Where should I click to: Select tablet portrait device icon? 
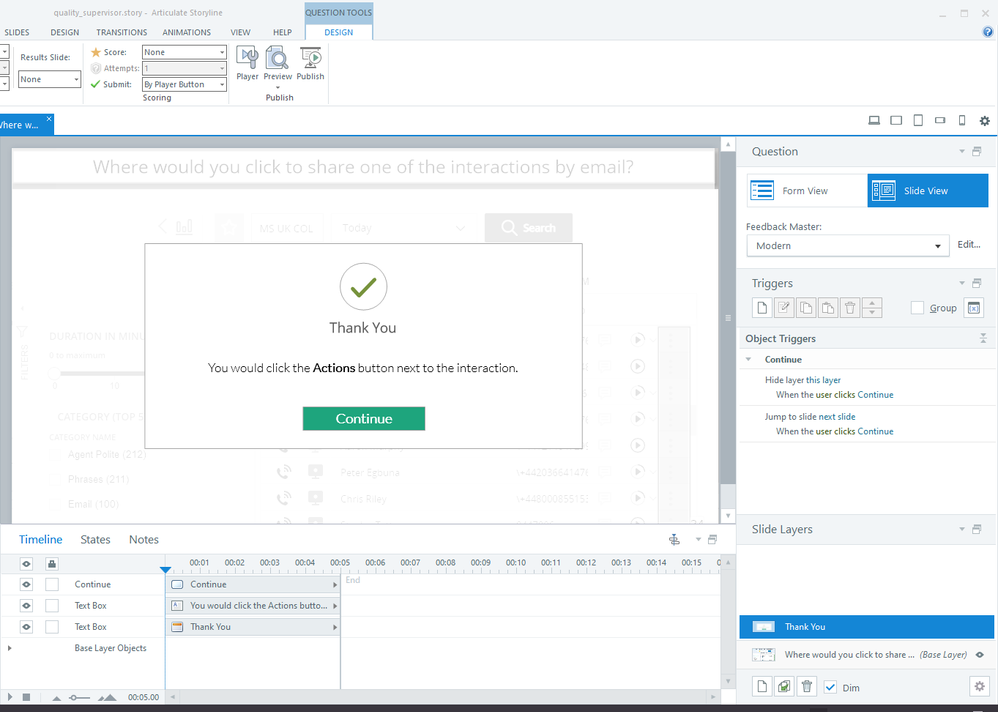tap(918, 120)
